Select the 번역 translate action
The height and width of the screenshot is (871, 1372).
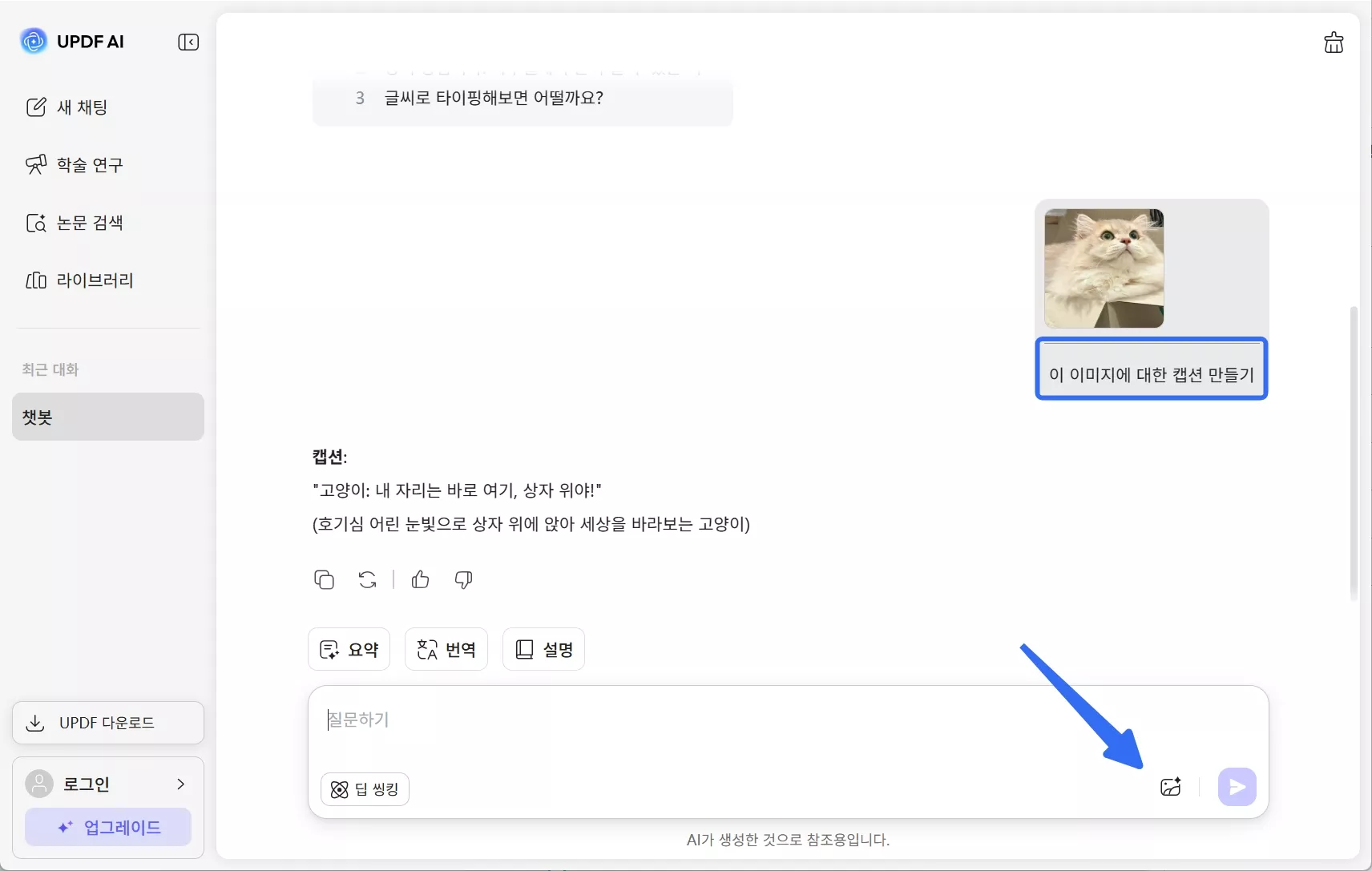[x=446, y=649]
